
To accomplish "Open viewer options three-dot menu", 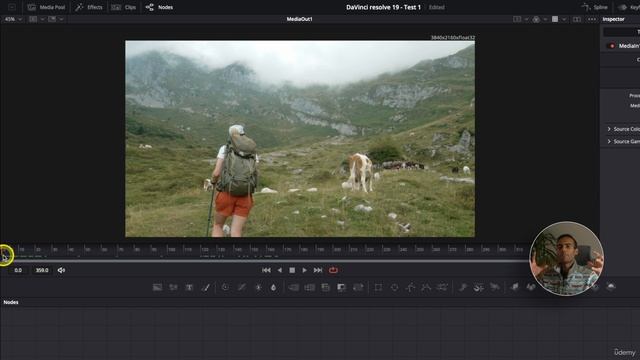I will (592, 19).
